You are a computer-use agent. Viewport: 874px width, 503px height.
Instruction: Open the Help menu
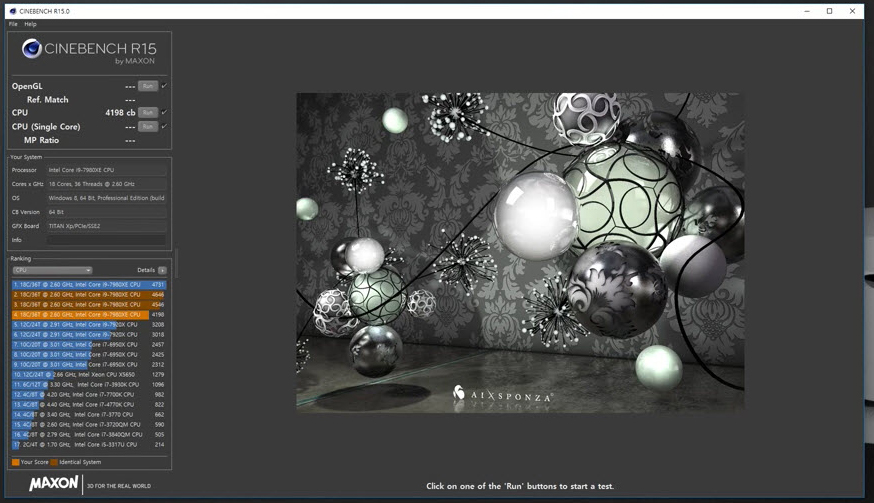pyautogui.click(x=30, y=24)
